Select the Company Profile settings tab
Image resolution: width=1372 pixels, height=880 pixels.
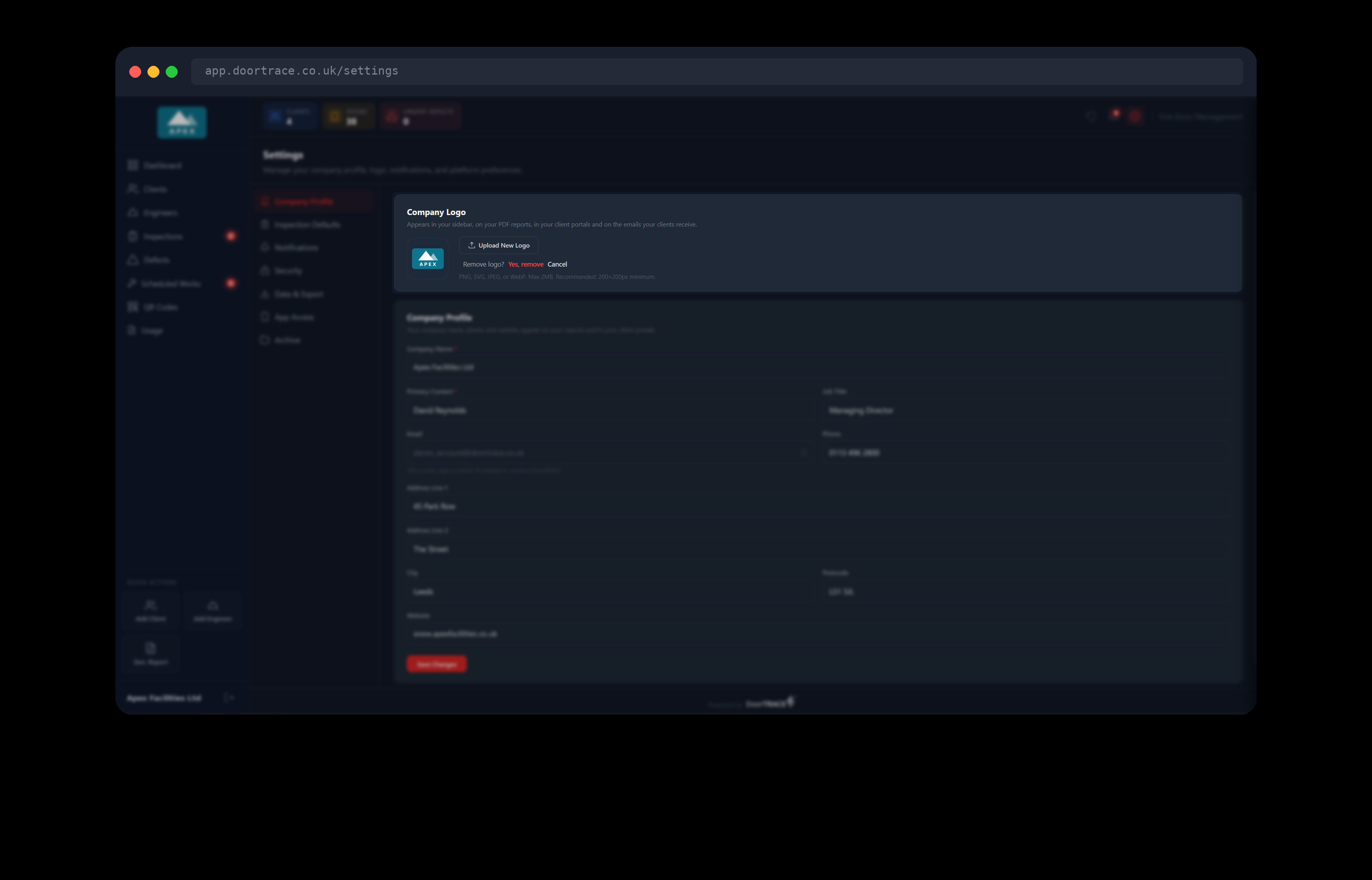[314, 201]
